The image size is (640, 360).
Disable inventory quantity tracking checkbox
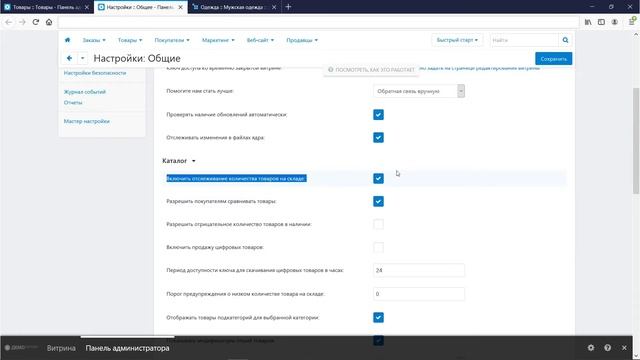coord(378,178)
